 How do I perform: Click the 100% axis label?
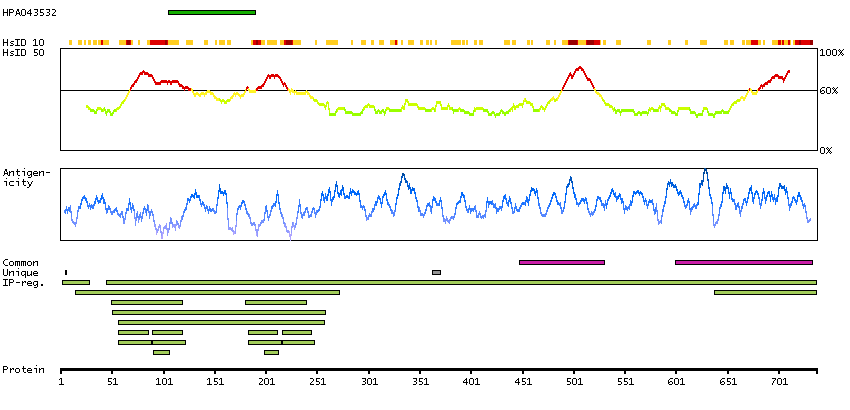coord(830,52)
